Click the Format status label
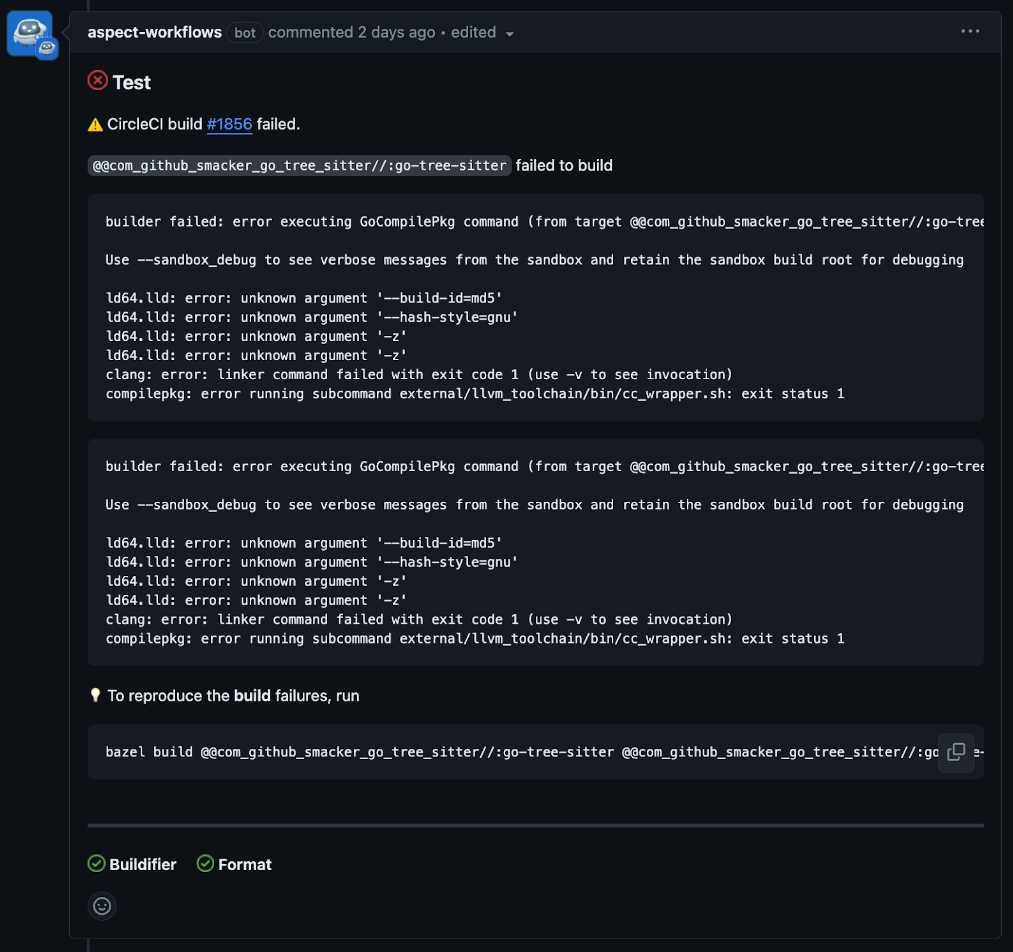This screenshot has width=1013, height=952. click(x=245, y=864)
